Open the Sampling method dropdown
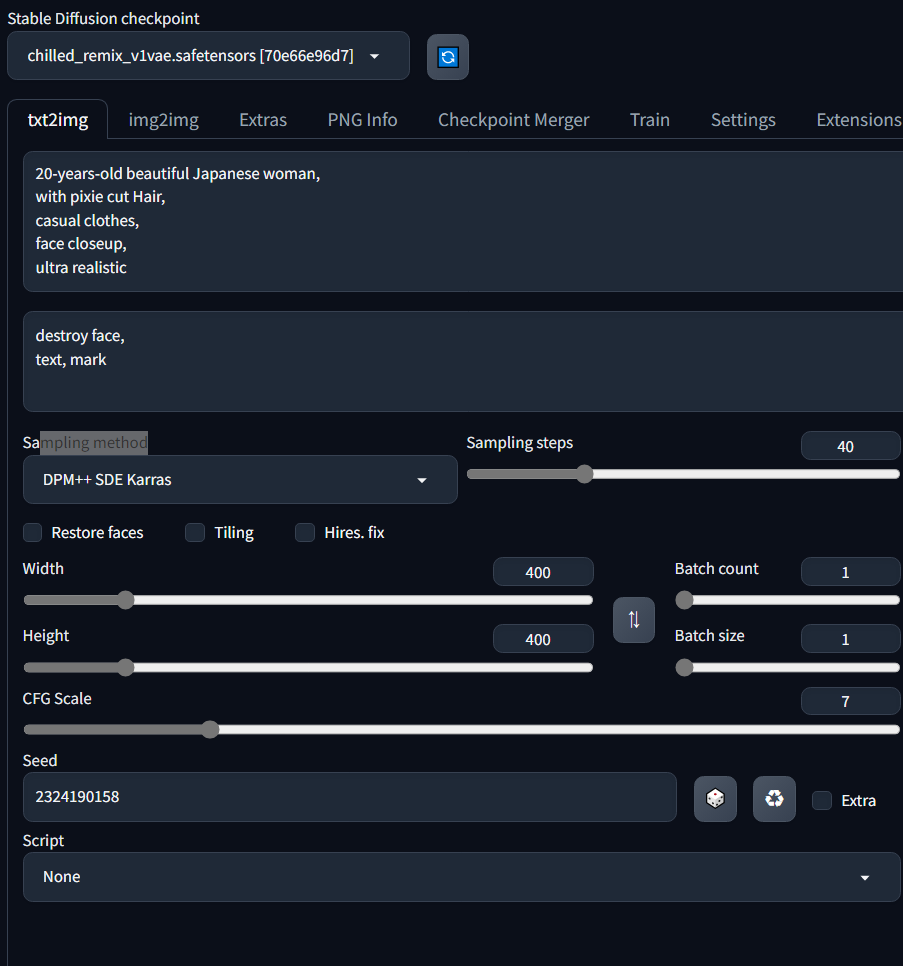 pyautogui.click(x=240, y=479)
